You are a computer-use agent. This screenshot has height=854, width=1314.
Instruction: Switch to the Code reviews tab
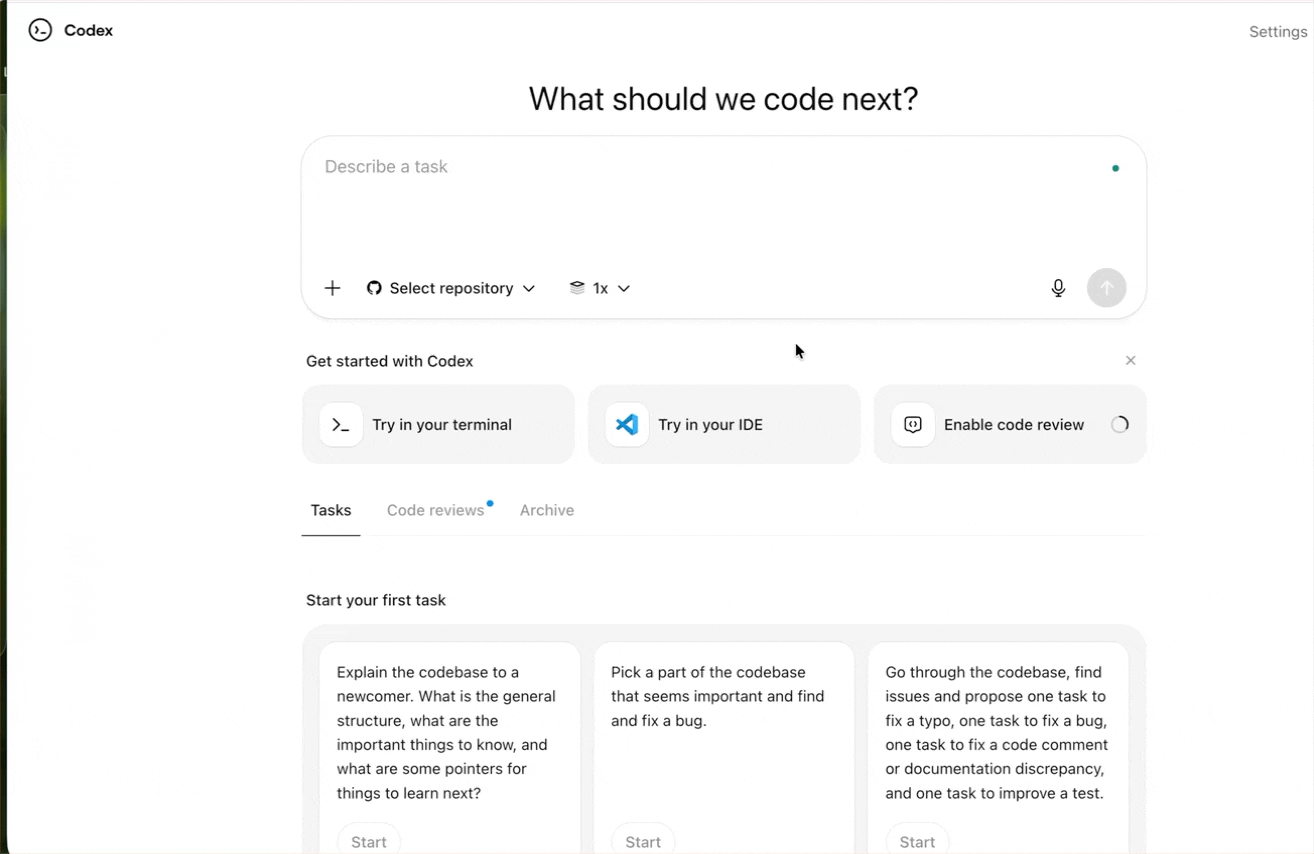[436, 510]
